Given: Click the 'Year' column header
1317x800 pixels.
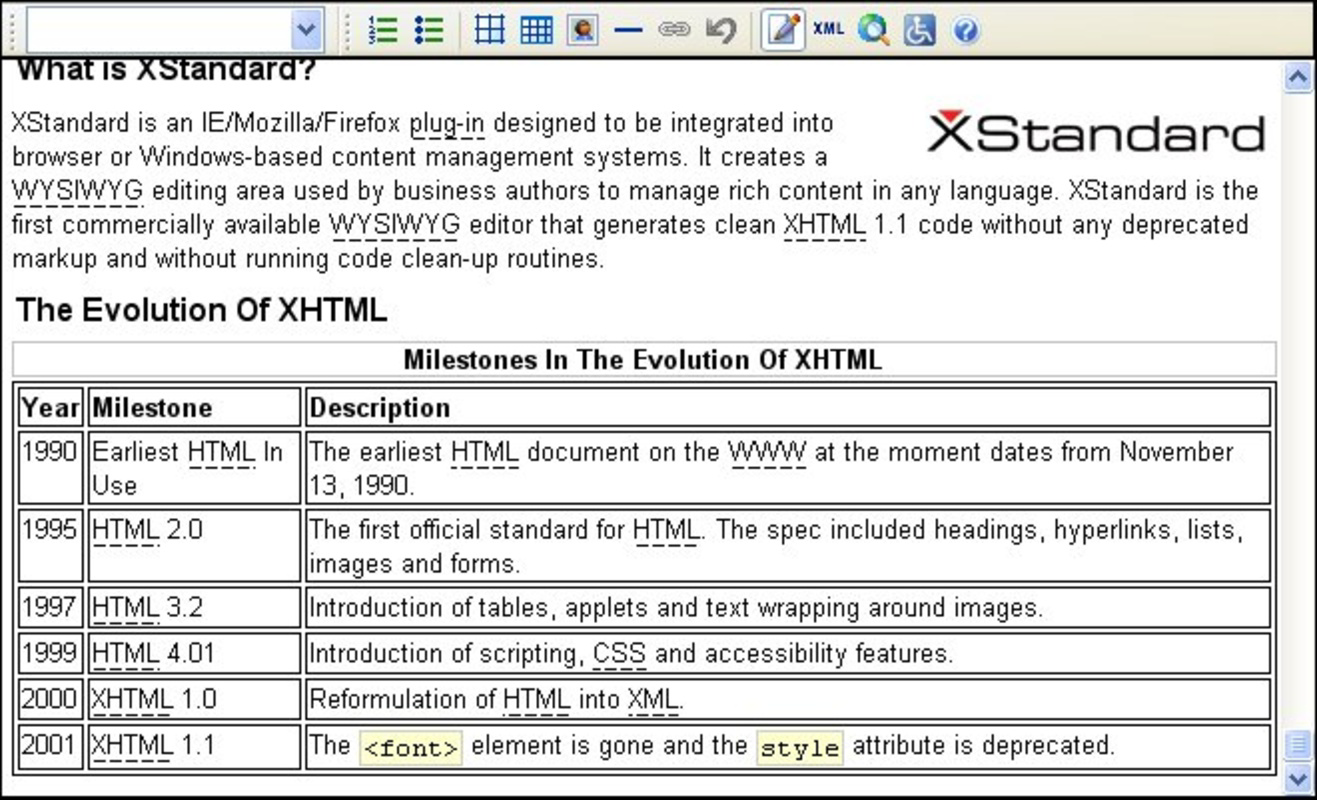Looking at the screenshot, I should pos(50,408).
